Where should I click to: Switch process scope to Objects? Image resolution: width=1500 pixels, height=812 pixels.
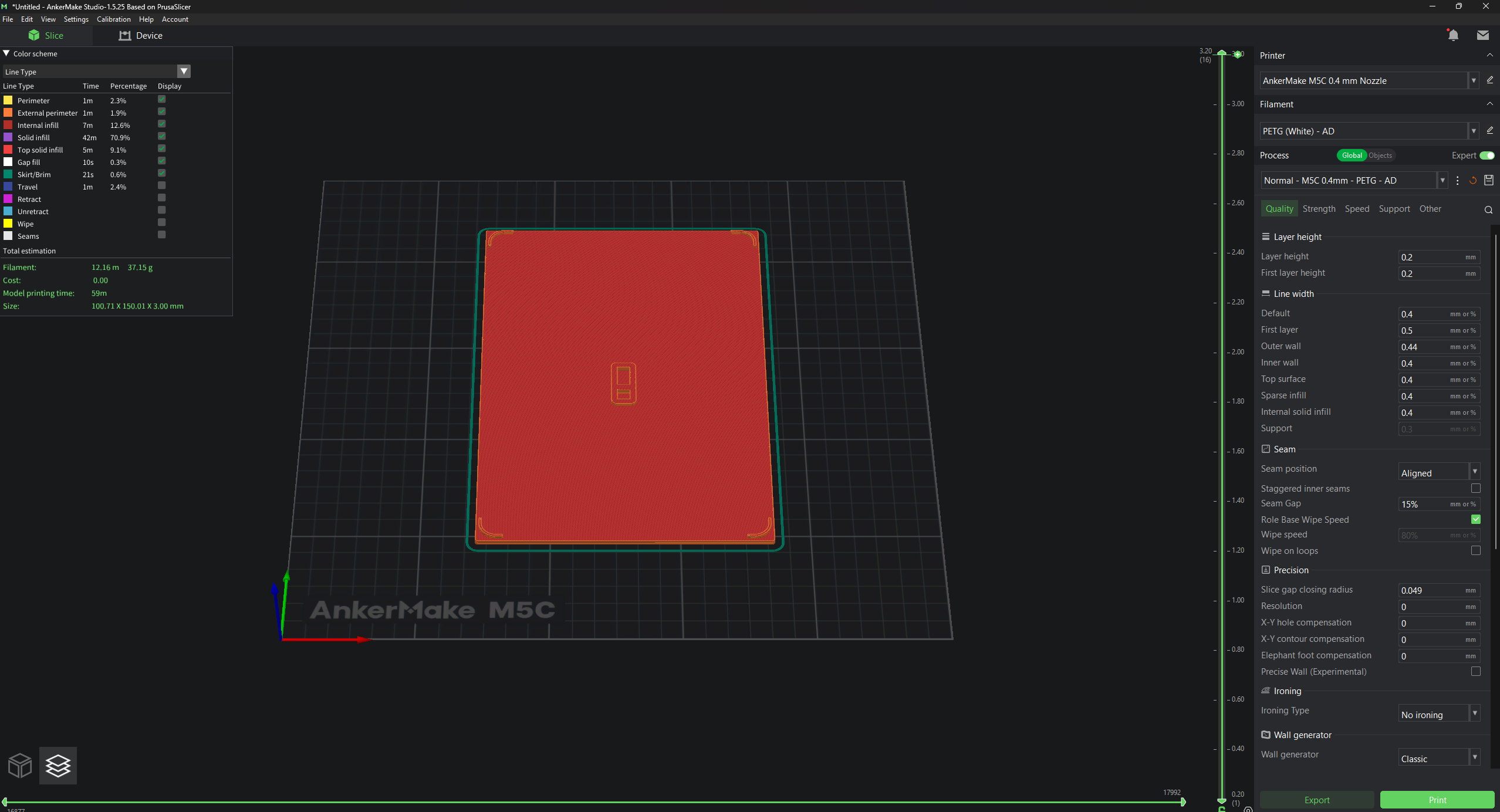[1380, 155]
